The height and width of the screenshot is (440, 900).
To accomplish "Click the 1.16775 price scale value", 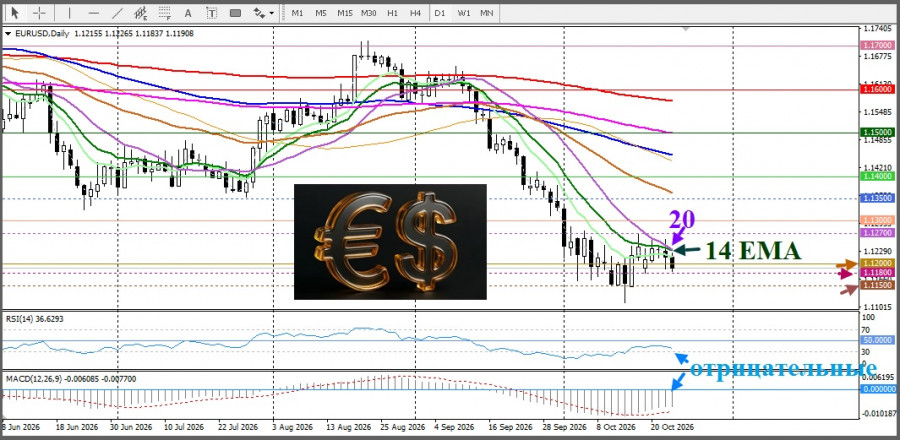I will click(x=878, y=57).
